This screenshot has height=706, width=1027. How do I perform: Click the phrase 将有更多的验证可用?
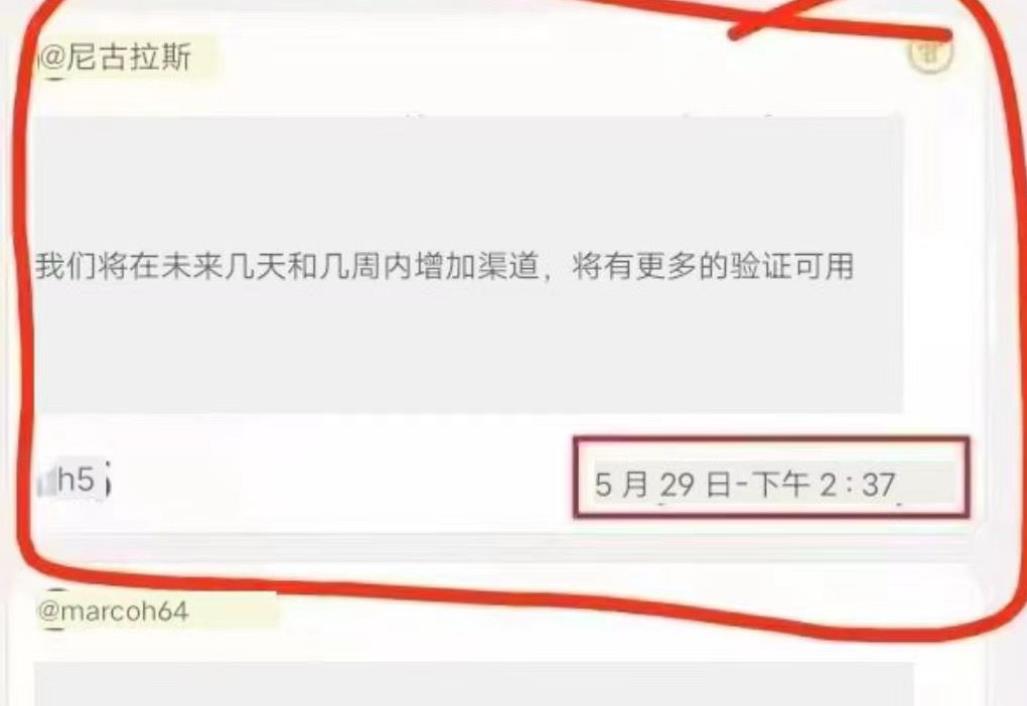713,267
